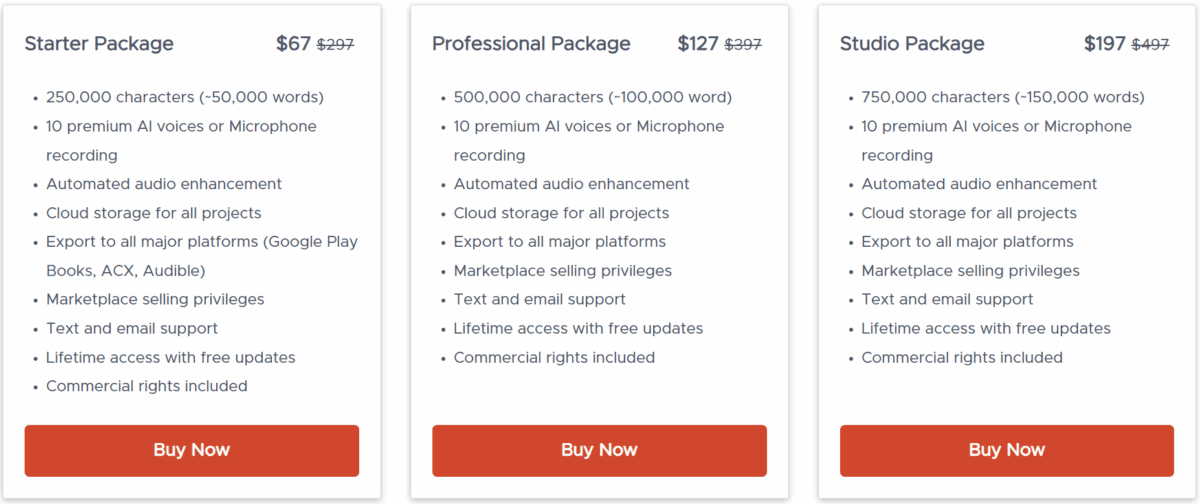Image resolution: width=1200 pixels, height=504 pixels.
Task: Click the Google Play Books export feature
Action: [201, 256]
